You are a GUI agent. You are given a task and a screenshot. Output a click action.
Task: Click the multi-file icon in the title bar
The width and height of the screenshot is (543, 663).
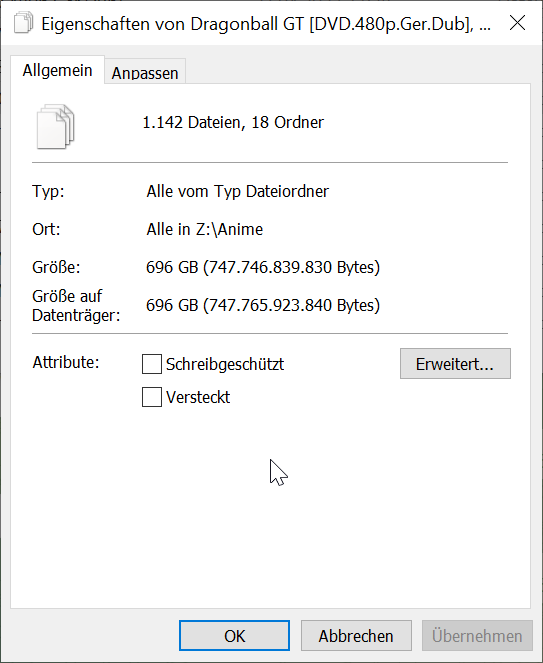tap(23, 23)
